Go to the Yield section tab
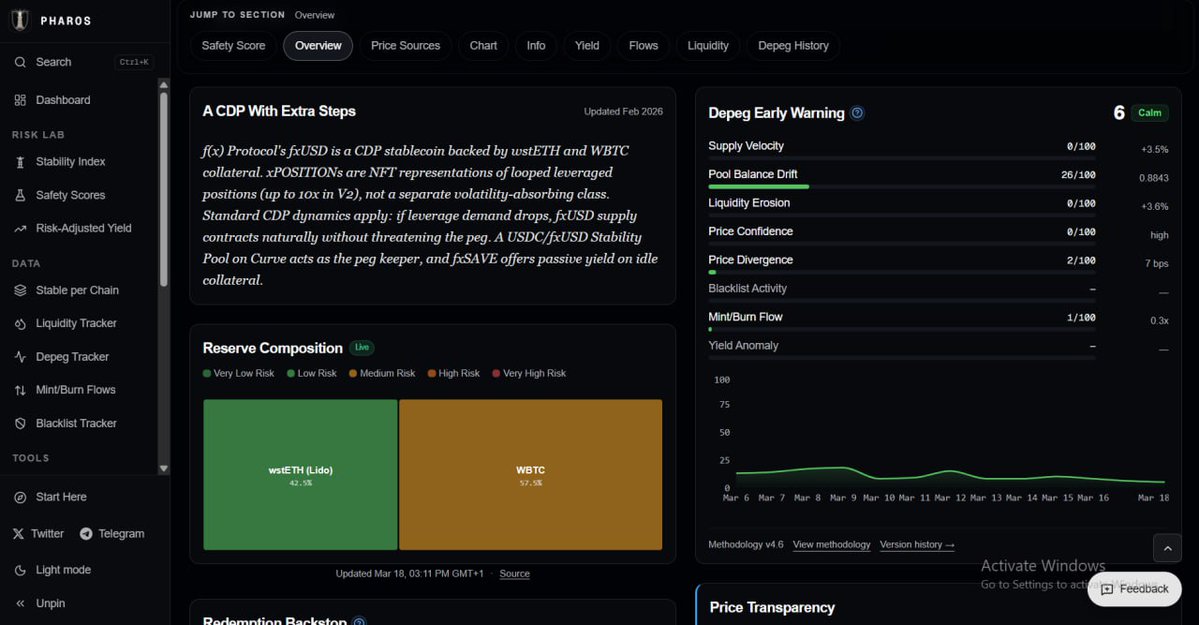Viewport: 1199px width, 625px height. tap(587, 46)
